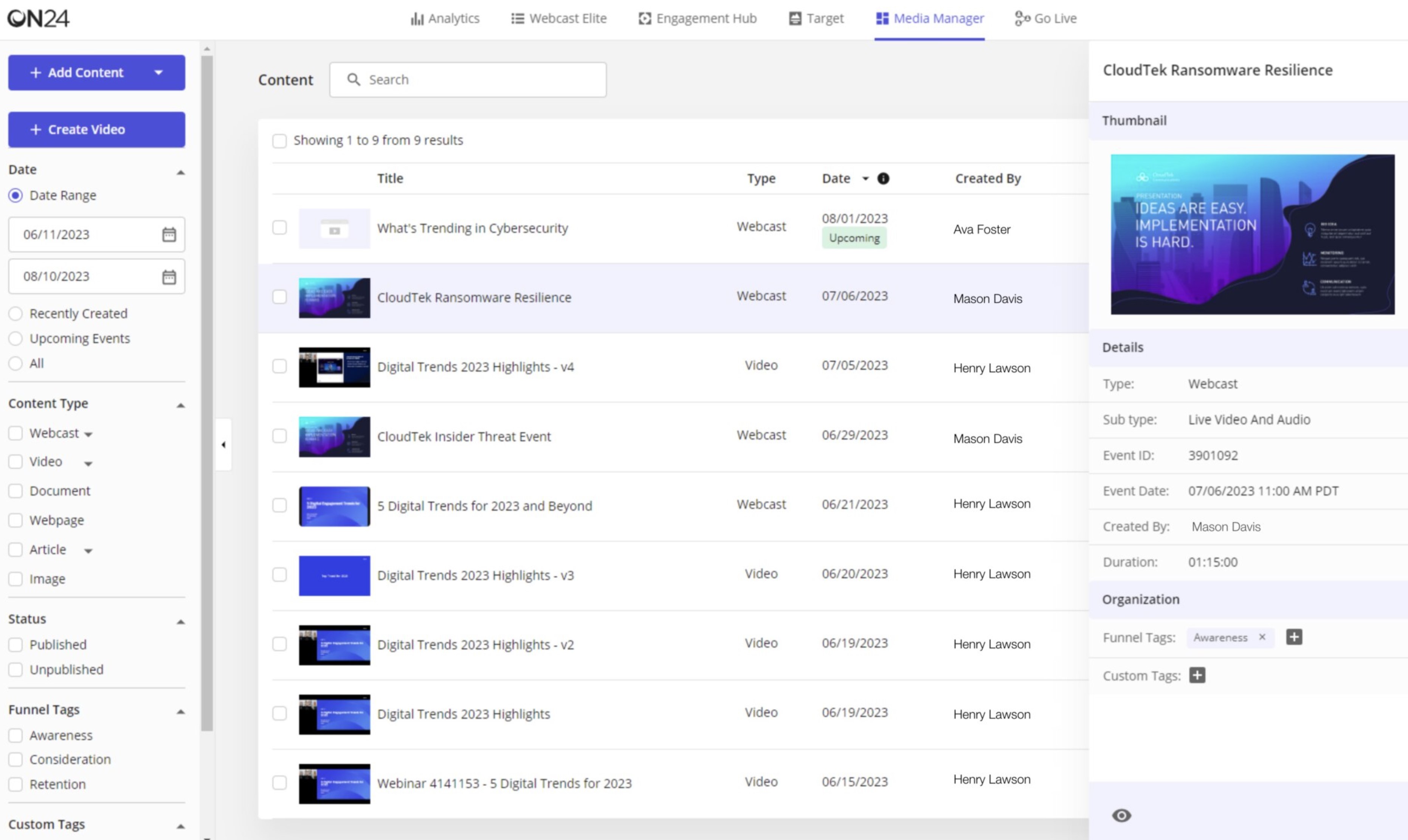Open the Engagement Hub tab
Image resolution: width=1408 pixels, height=840 pixels.
pyautogui.click(x=698, y=19)
